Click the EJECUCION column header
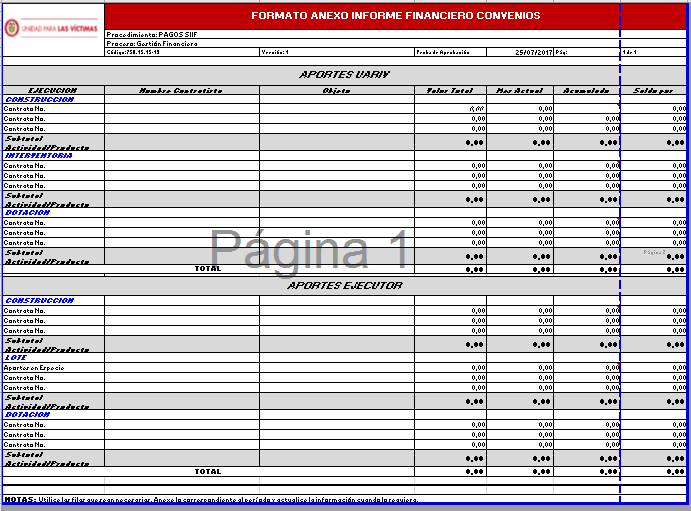The height and width of the screenshot is (511, 691). (53, 90)
